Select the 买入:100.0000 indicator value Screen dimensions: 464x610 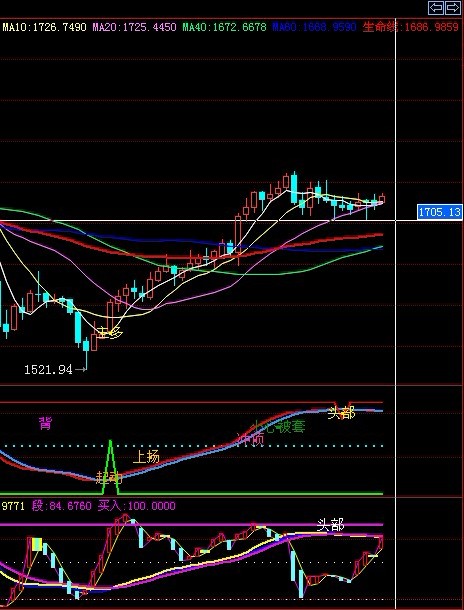[137, 506]
